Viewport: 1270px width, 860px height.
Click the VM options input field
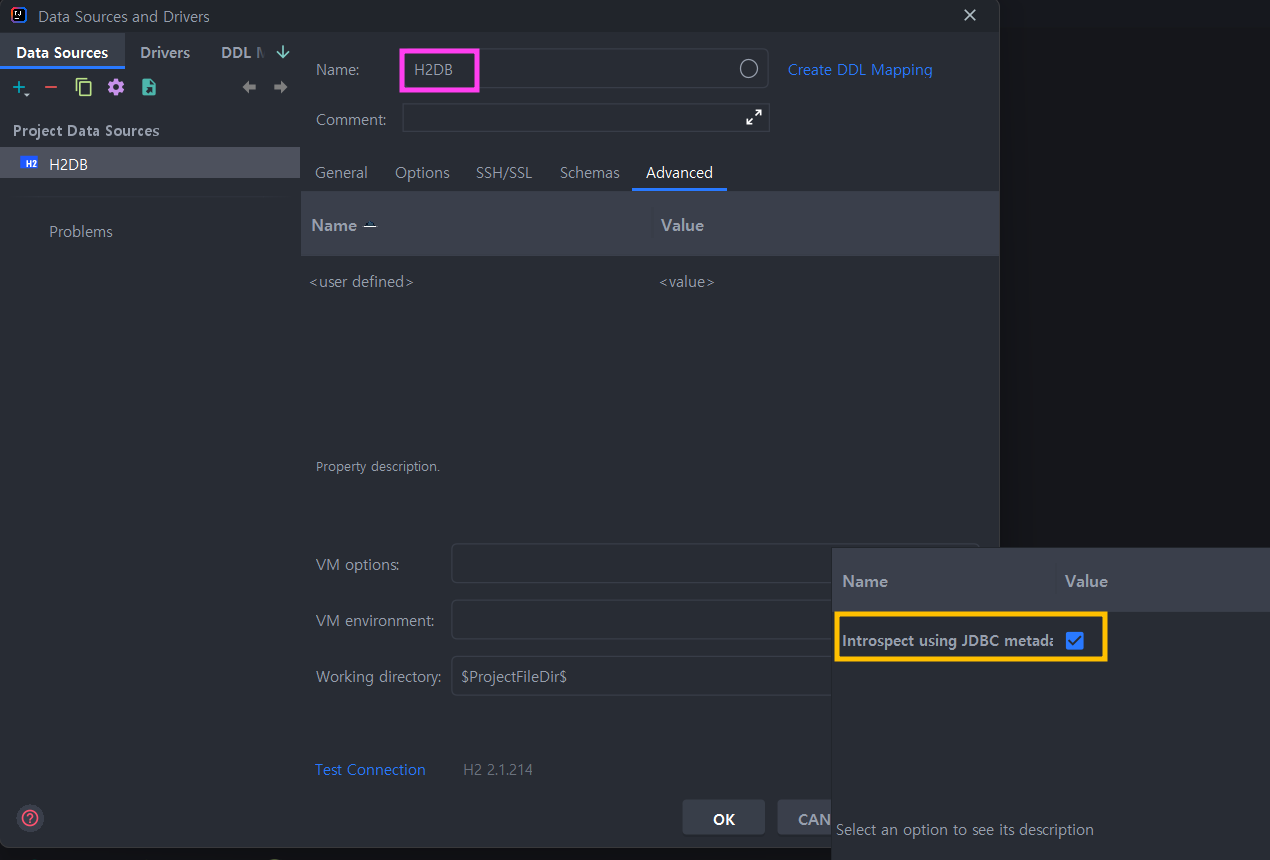coord(642,564)
